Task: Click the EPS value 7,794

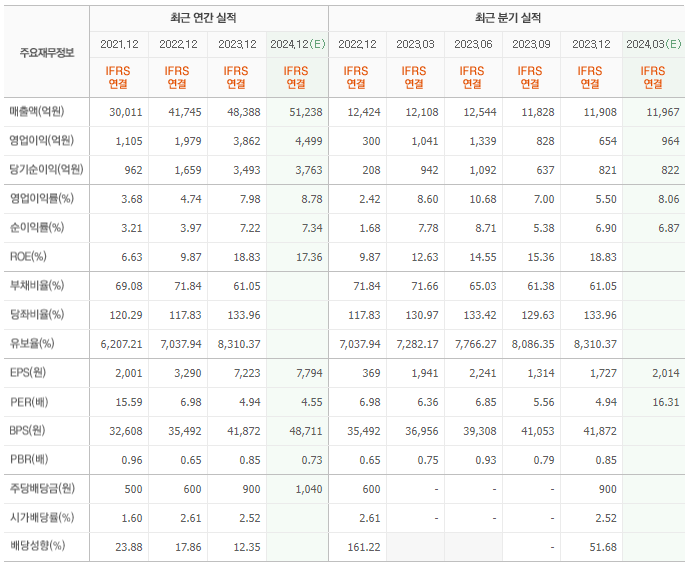Action: pyautogui.click(x=309, y=373)
